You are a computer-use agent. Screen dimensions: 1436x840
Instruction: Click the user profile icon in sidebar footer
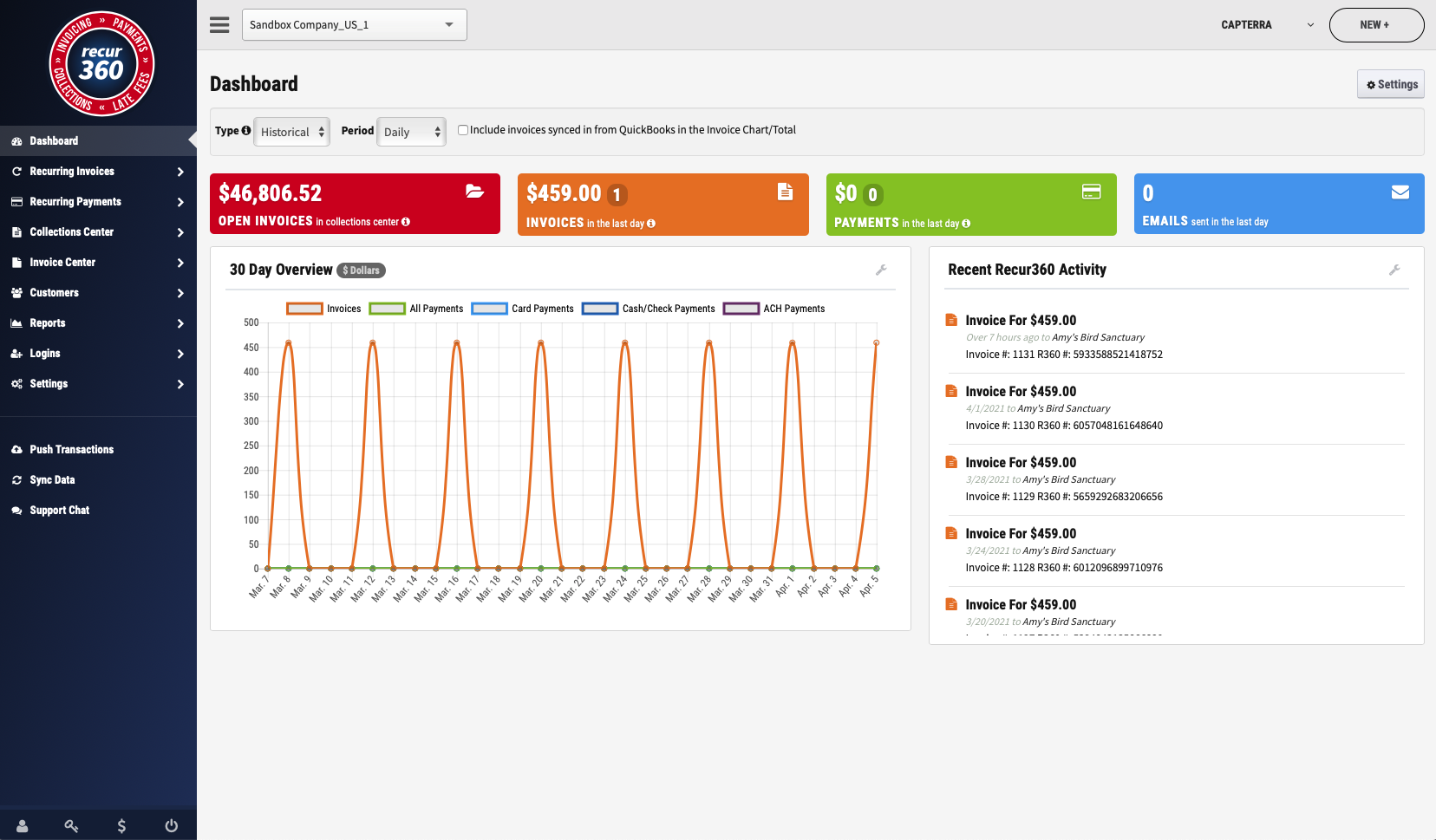[22, 825]
